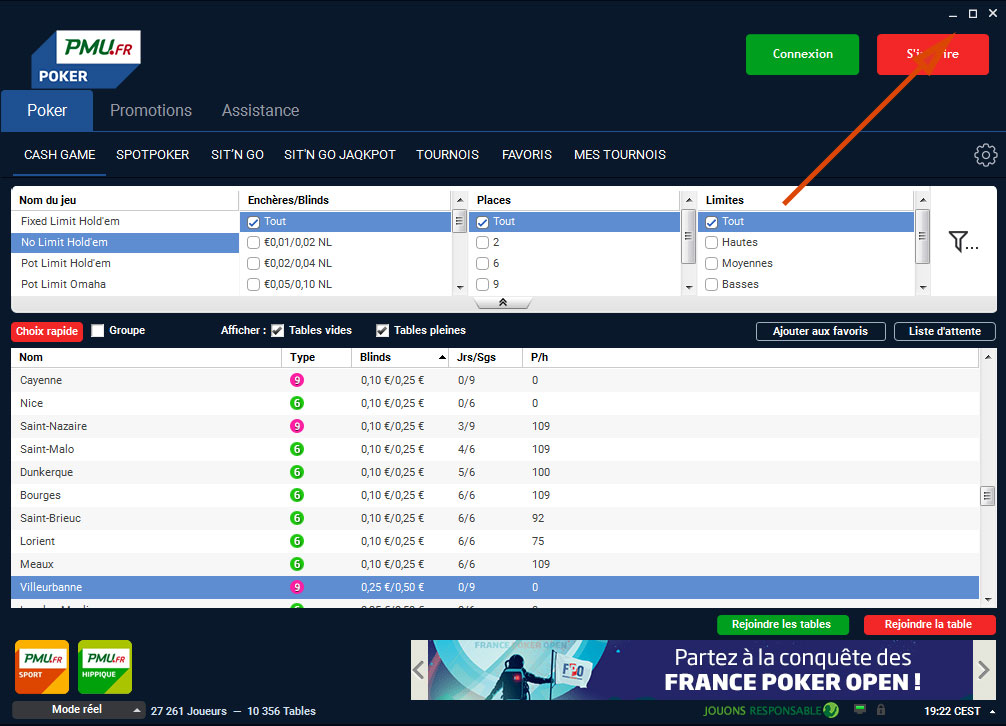1006x726 pixels.
Task: Expand the time zone arrow beside CEST
Action: (991, 711)
